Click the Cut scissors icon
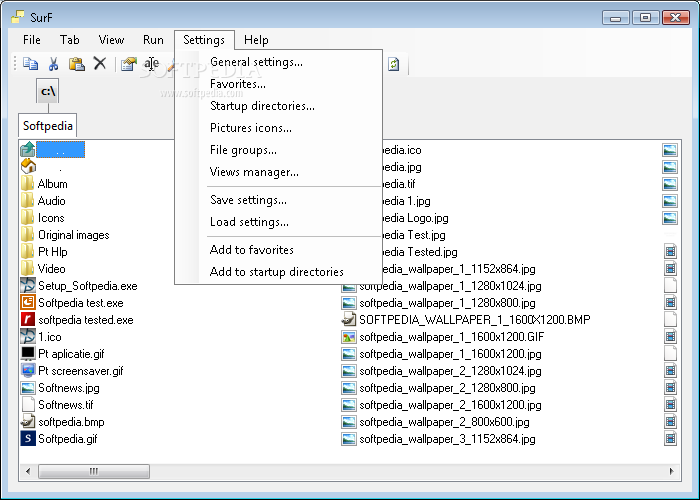Viewport: 700px width, 500px height. point(54,64)
